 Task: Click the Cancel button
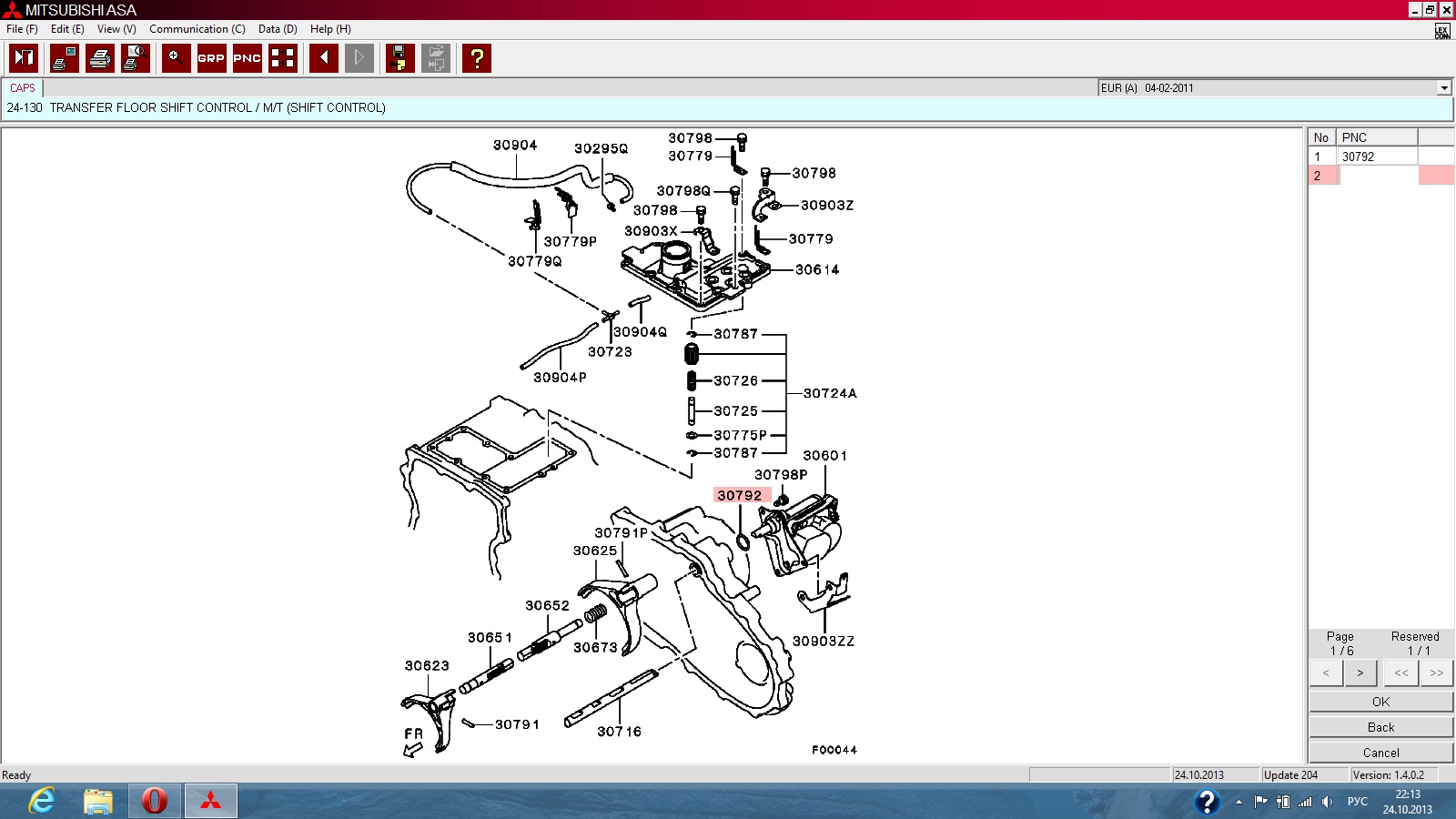(1380, 753)
